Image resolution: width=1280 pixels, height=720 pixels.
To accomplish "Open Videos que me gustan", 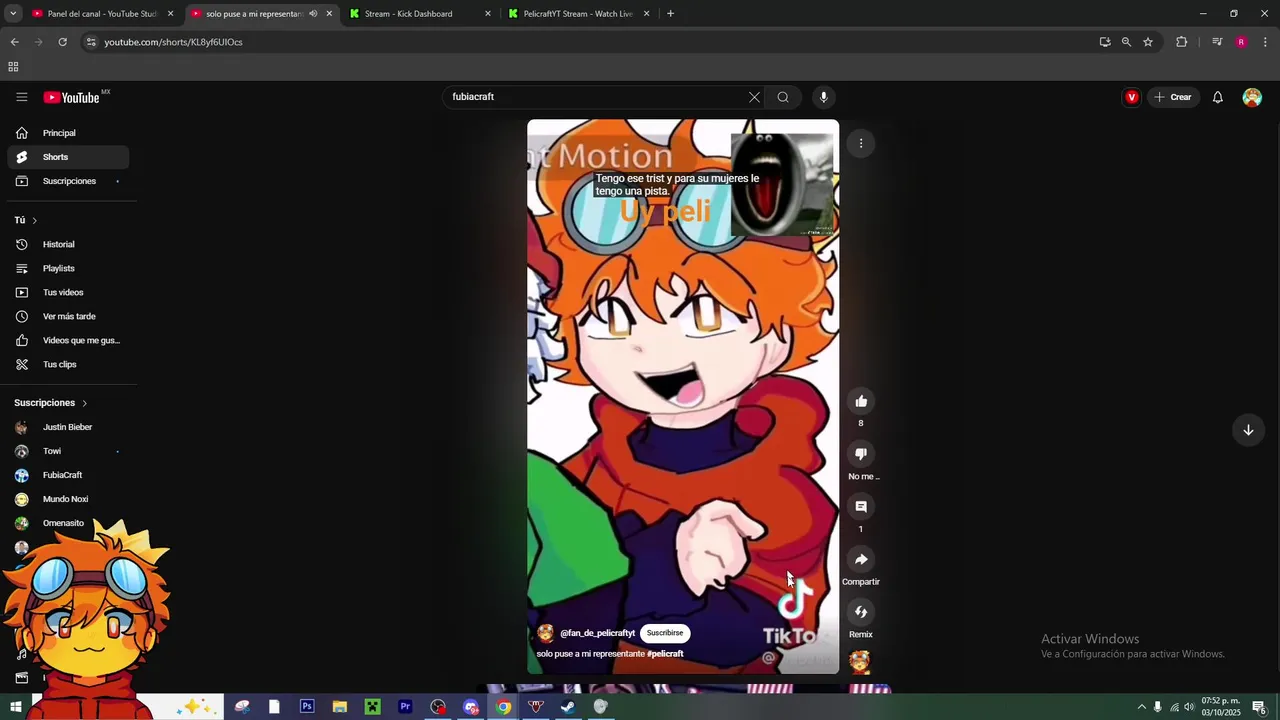I will [68, 340].
